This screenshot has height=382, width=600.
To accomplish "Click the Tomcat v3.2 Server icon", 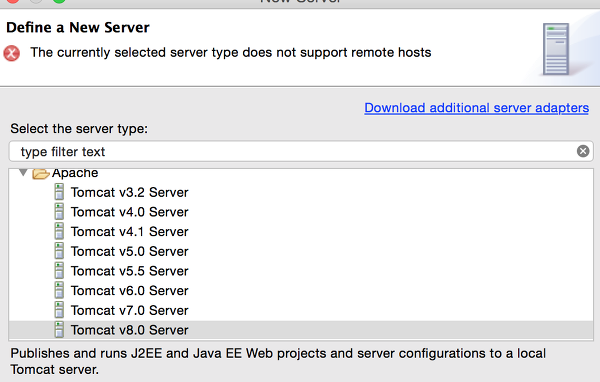I will coord(59,192).
